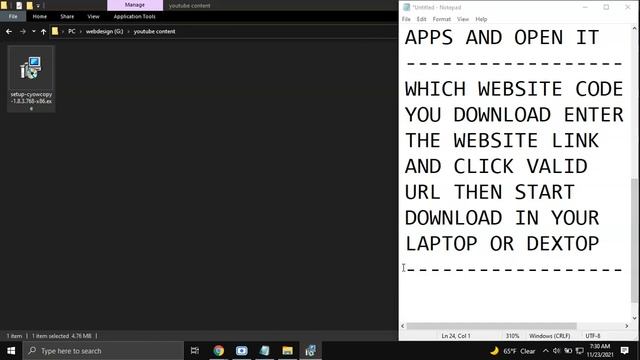Viewport: 640px width, 360px height.
Task: Click Notepad vertical scrollbar thumb
Action: click(634, 240)
